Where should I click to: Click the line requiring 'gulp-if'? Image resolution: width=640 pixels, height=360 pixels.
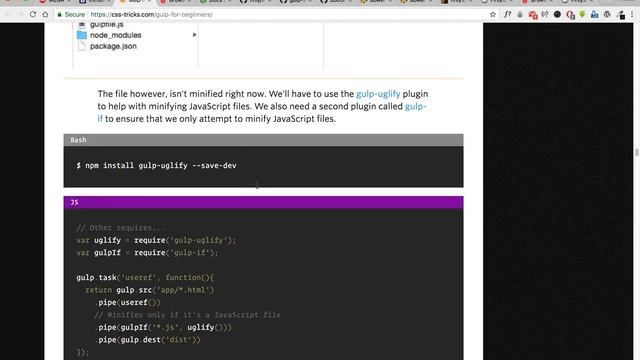147,253
